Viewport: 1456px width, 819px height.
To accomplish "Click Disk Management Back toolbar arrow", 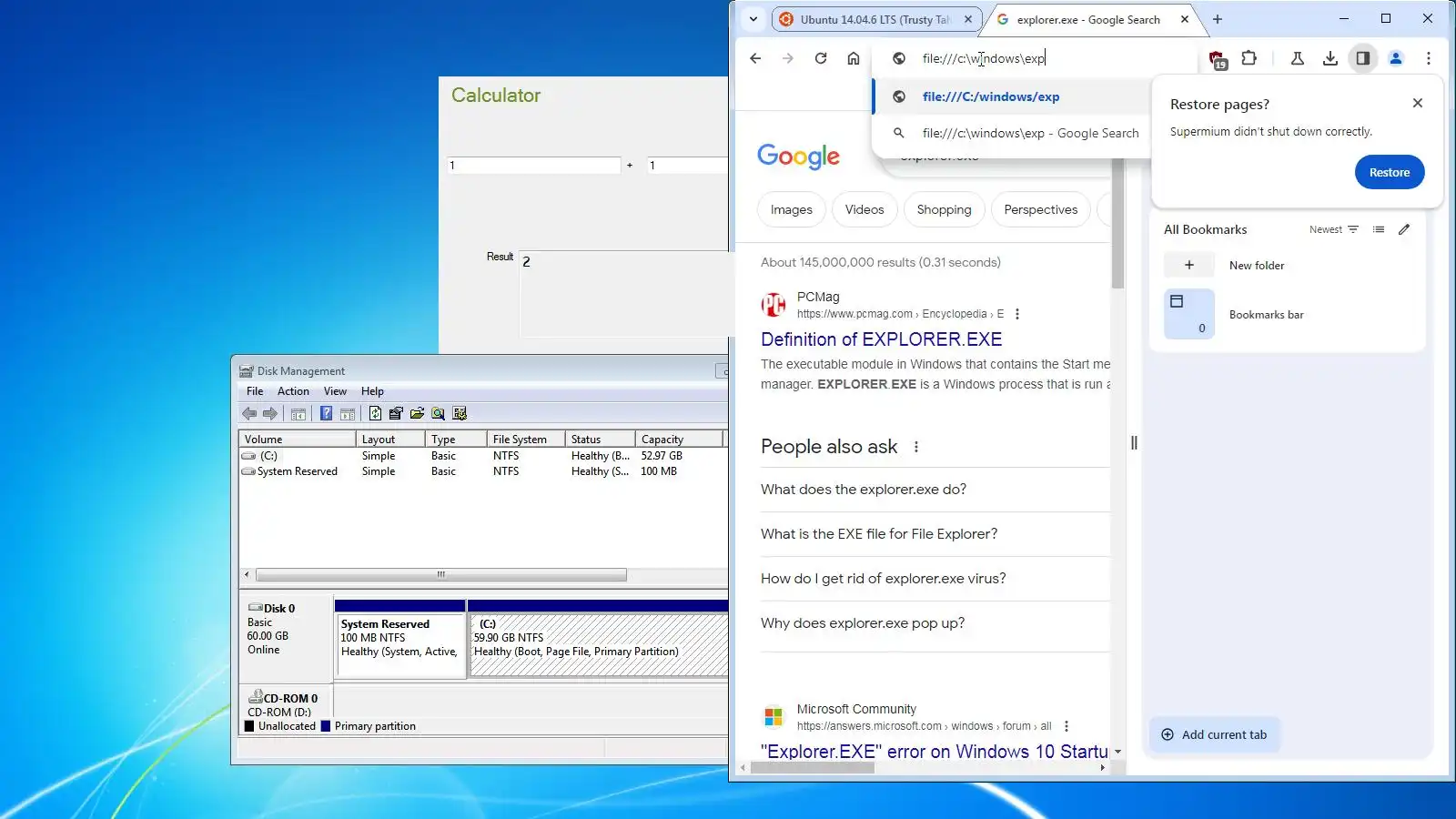I will 249,414.
